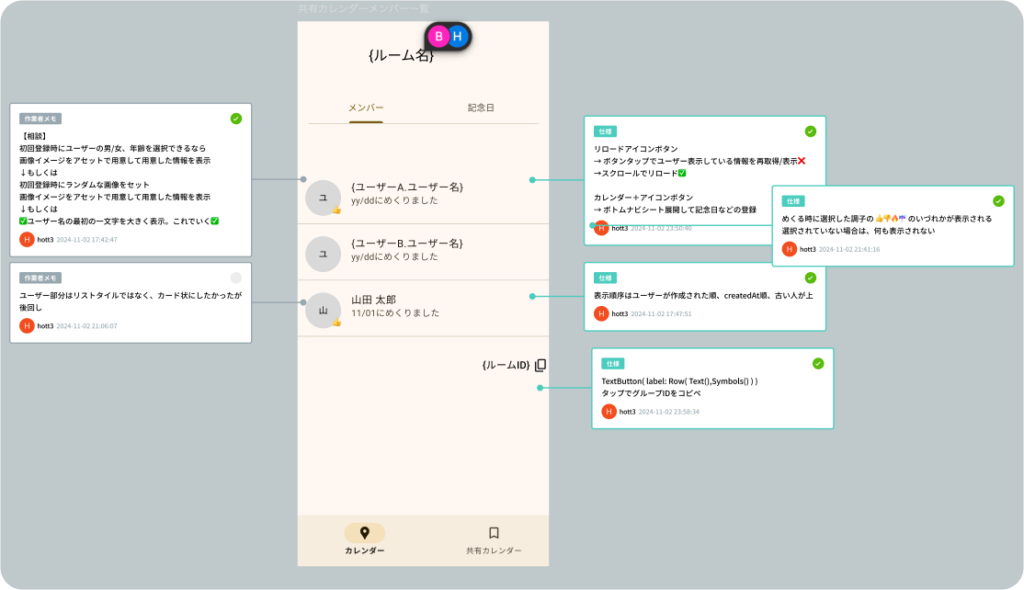This screenshot has width=1024, height=590.
Task: Click ユーザーA's round avatar
Action: tap(323, 198)
